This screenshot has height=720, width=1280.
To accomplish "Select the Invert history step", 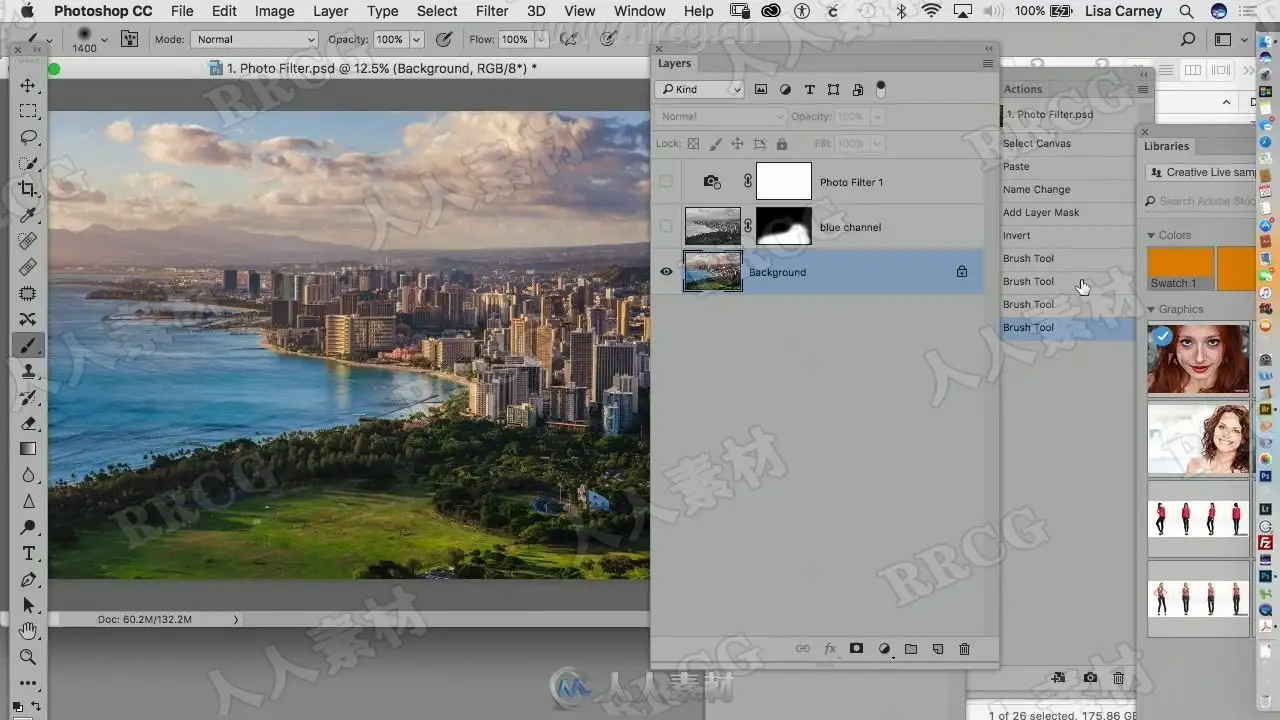I will pyautogui.click(x=1016, y=236).
